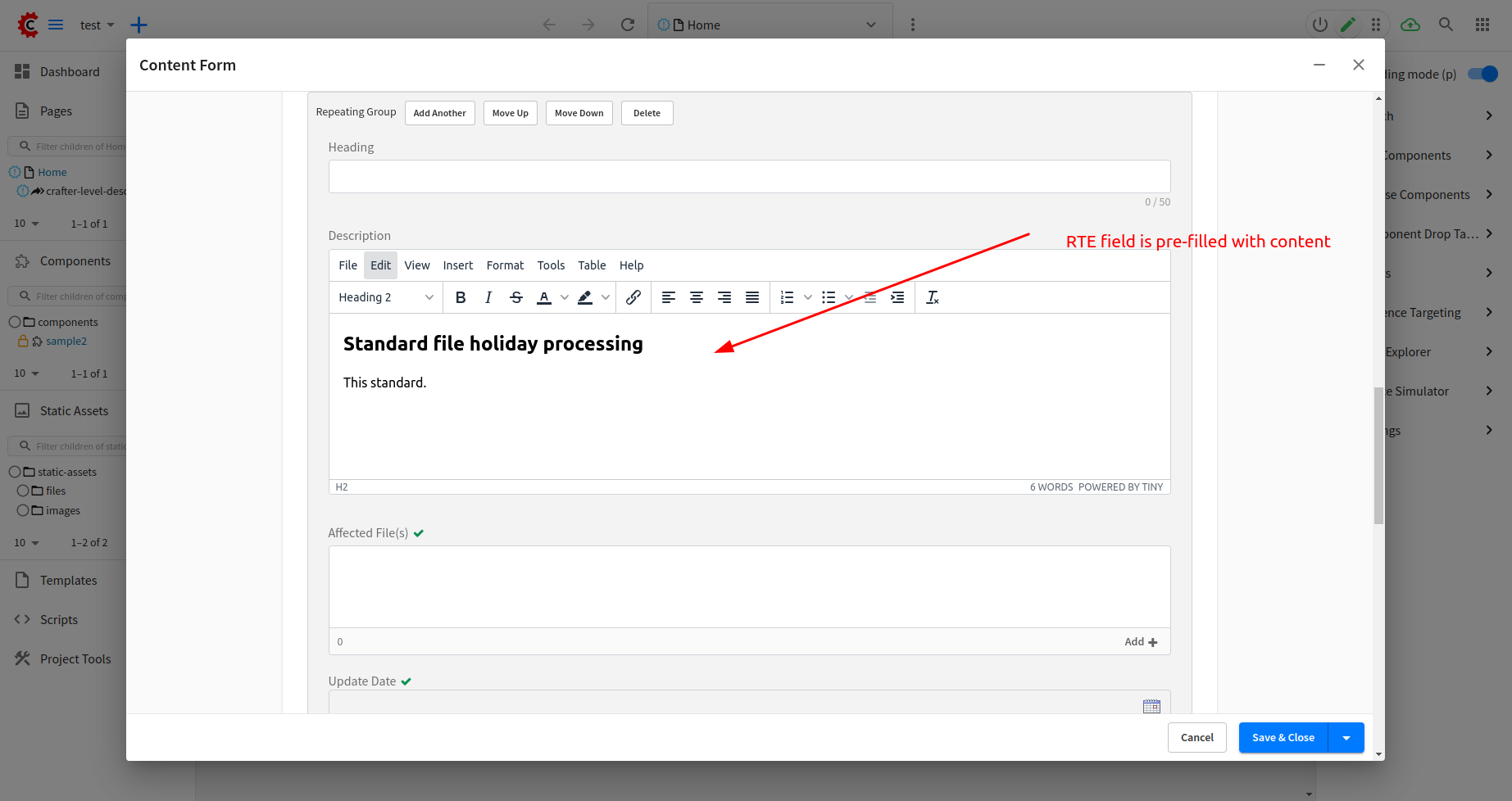Select the circle next to static-assets
This screenshot has width=1512, height=801.
13,472
